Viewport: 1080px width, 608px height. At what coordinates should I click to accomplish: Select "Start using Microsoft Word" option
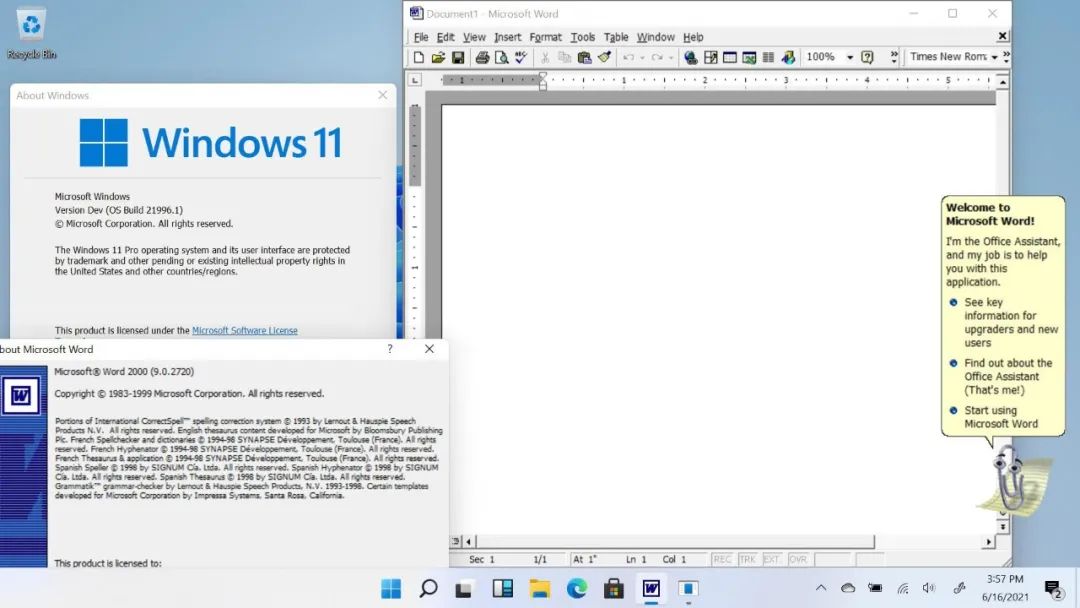(x=1000, y=417)
